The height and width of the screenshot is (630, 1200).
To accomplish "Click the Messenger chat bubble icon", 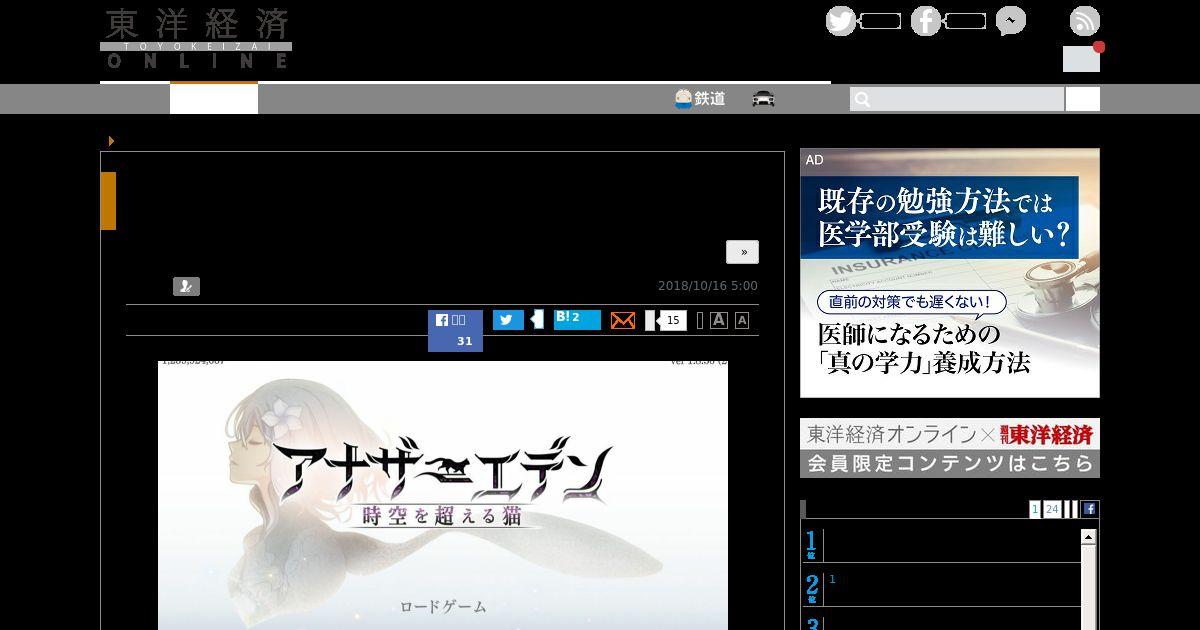I will 1010,21.
